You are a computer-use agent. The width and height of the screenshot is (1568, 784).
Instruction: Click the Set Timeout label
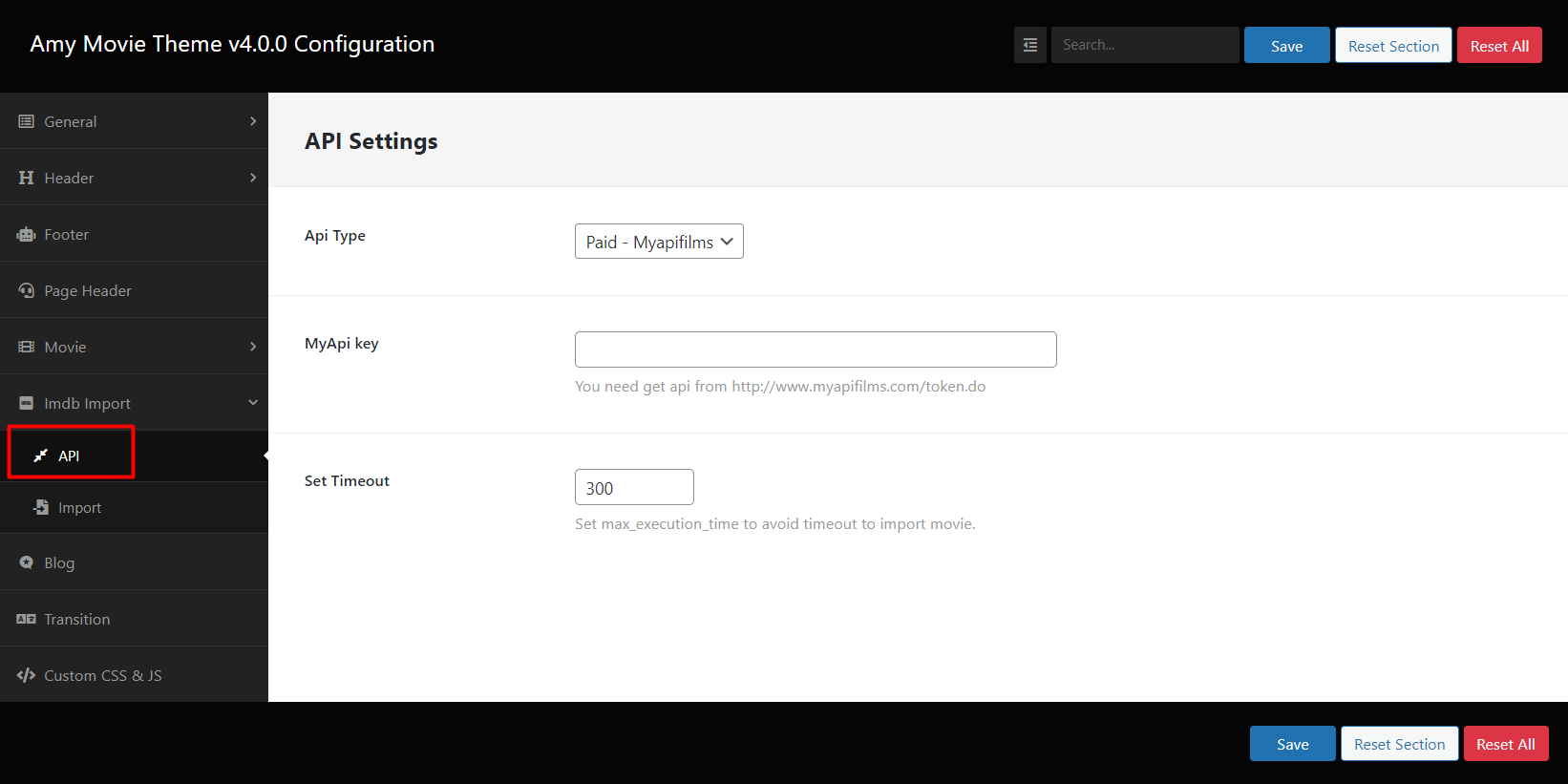(347, 481)
